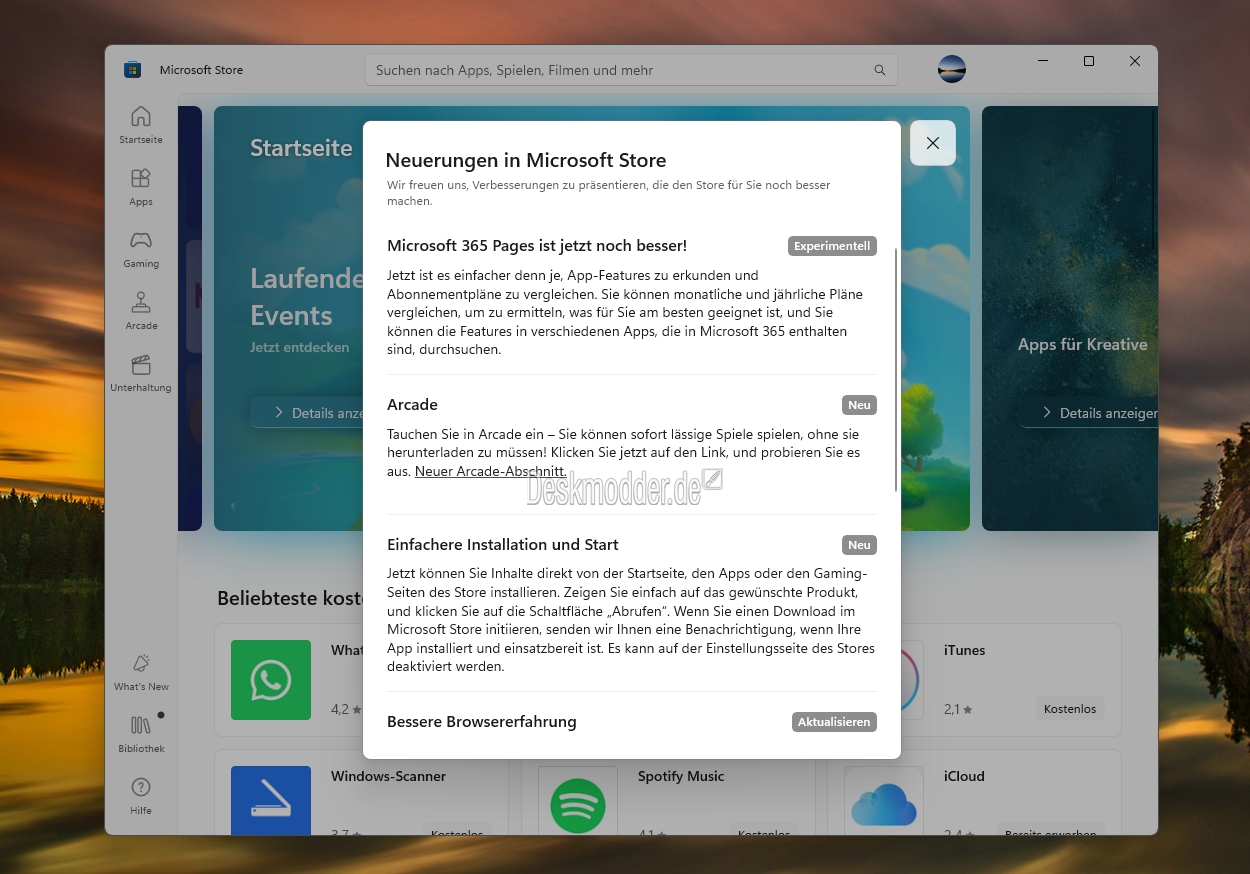Click the search box for apps
This screenshot has height=874, width=1250.
point(631,70)
